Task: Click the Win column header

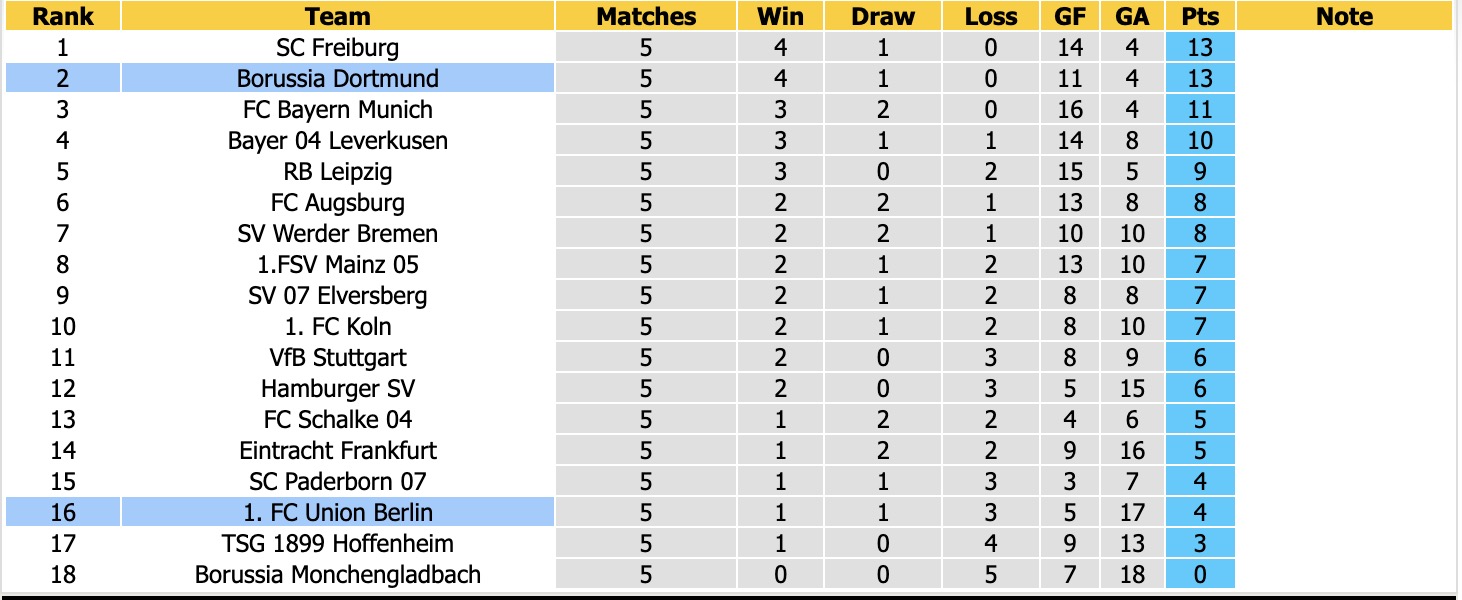Action: [x=781, y=16]
